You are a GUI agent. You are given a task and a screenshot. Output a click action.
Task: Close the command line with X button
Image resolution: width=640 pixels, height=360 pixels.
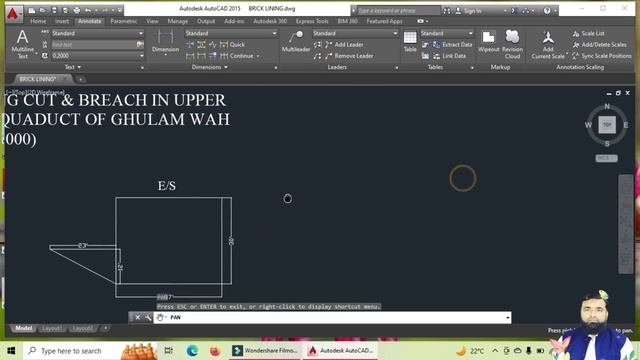pyautogui.click(x=138, y=317)
